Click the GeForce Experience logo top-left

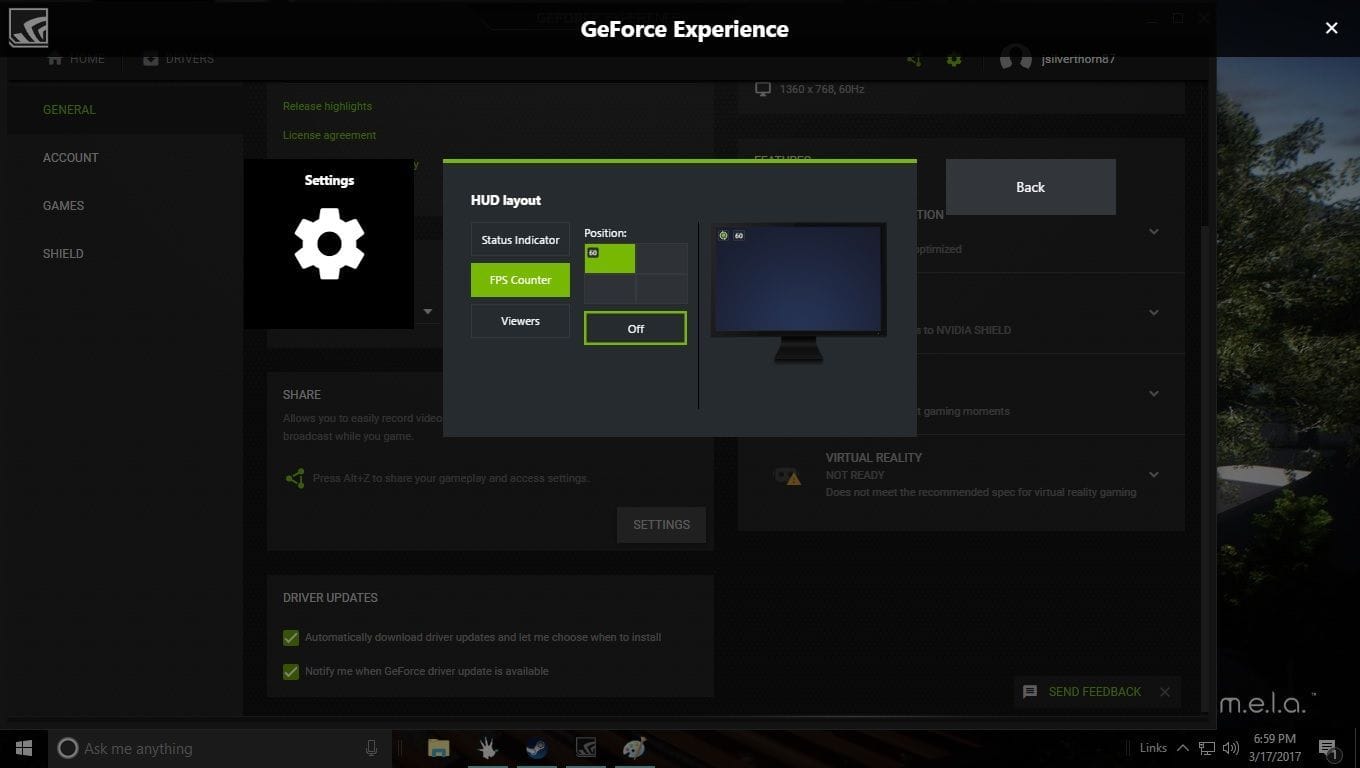(x=28, y=27)
